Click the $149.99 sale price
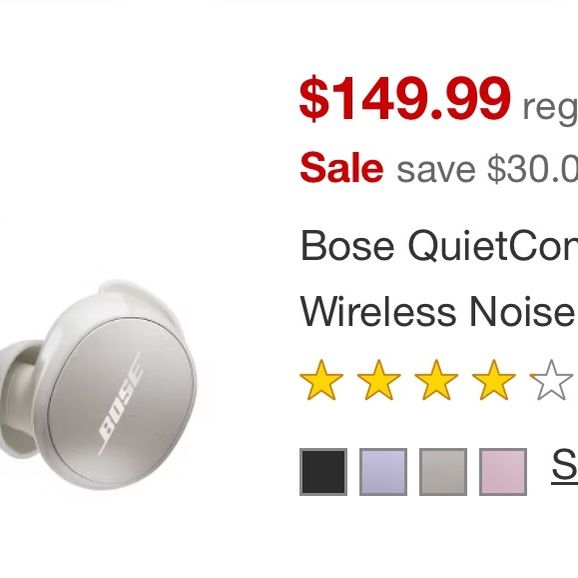The height and width of the screenshot is (578, 578). (405, 99)
